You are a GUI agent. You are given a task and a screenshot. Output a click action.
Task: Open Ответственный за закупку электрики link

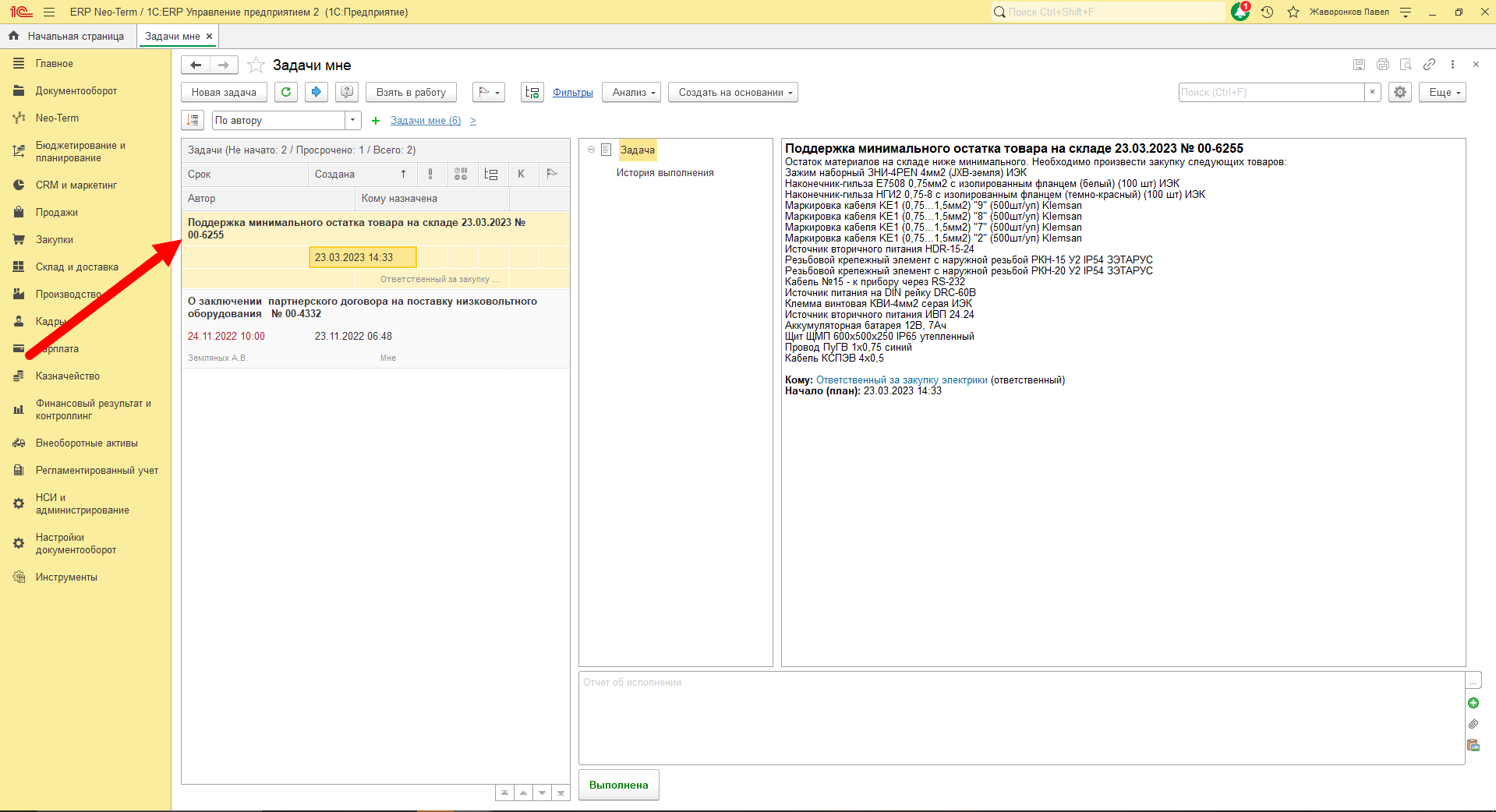[x=902, y=380]
